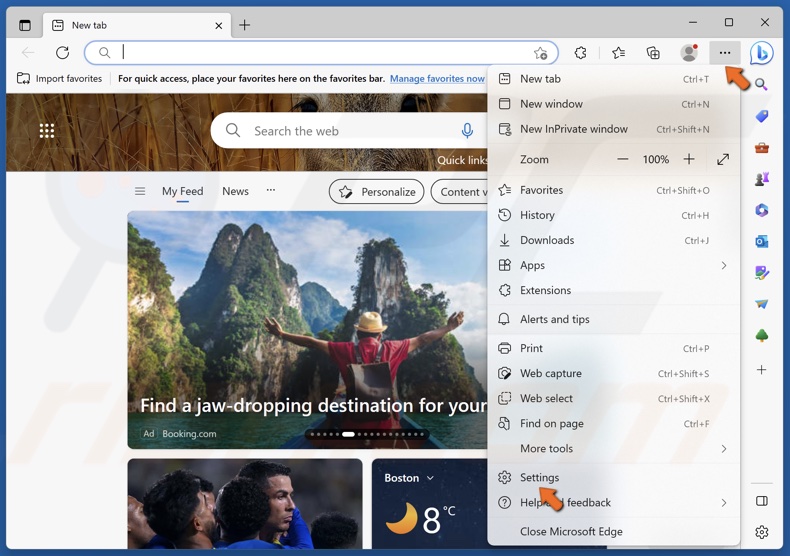The width and height of the screenshot is (790, 556).
Task: Open a new tab with plus button
Action: pyautogui.click(x=244, y=25)
